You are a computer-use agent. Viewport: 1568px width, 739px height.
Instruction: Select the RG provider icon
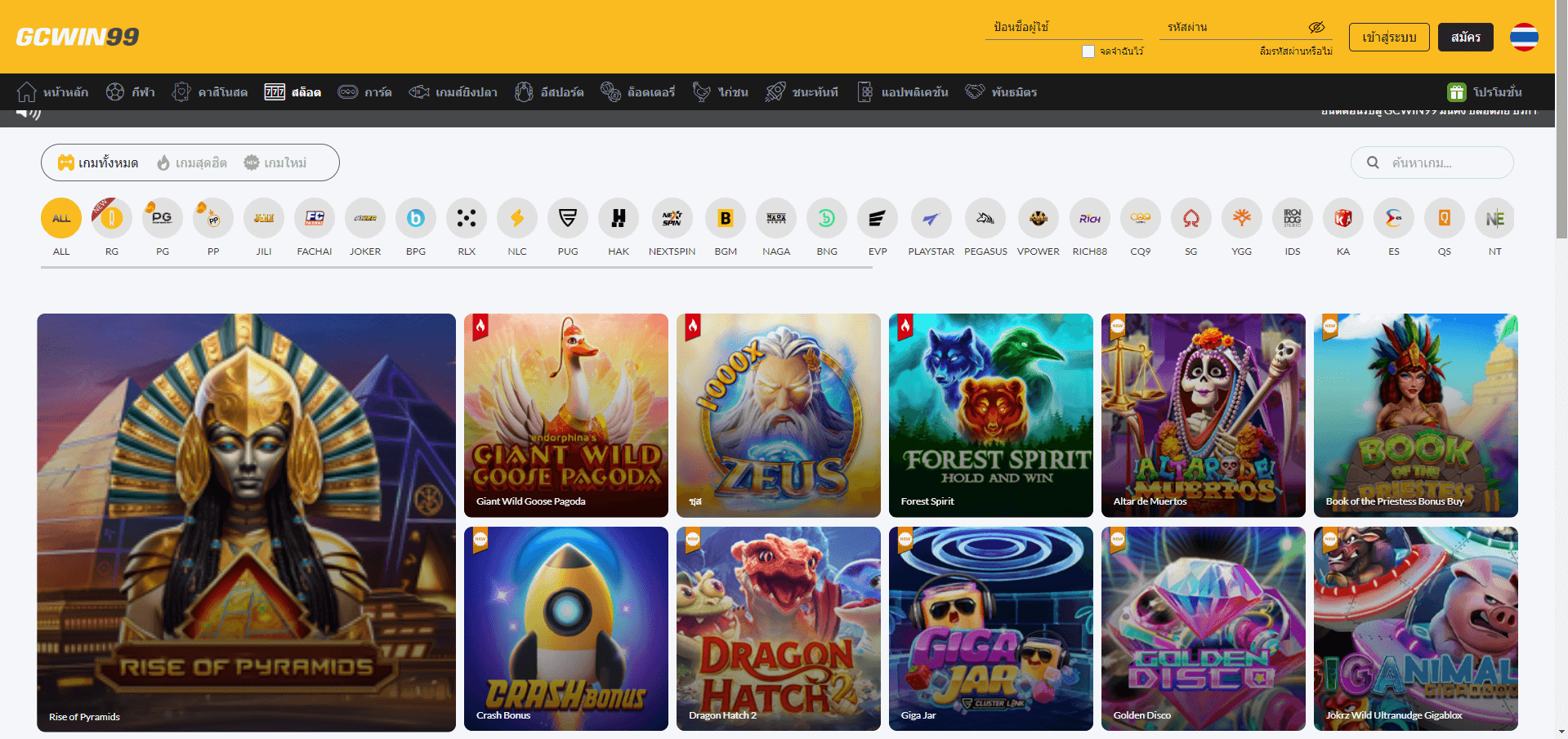112,218
